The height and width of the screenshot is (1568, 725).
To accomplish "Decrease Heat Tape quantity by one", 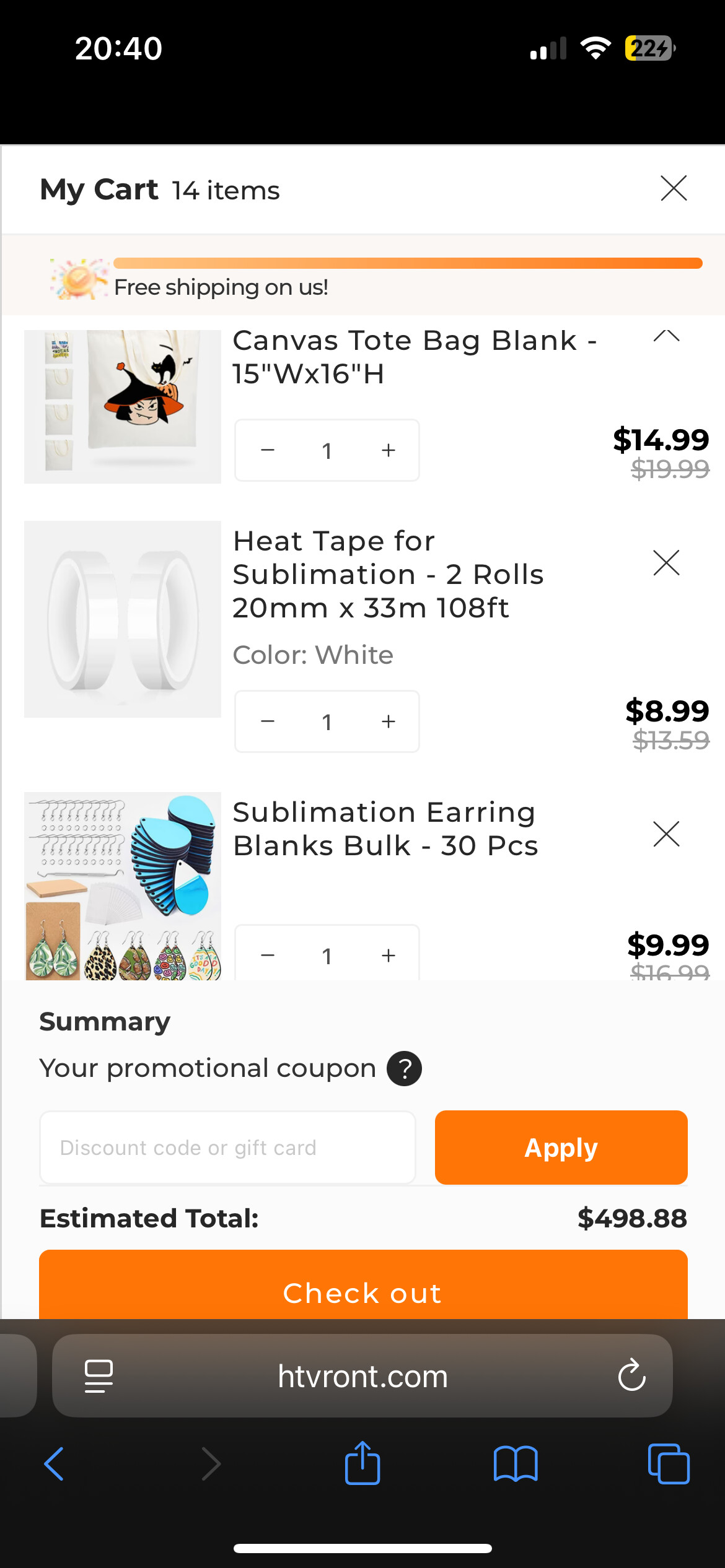I will click(268, 721).
